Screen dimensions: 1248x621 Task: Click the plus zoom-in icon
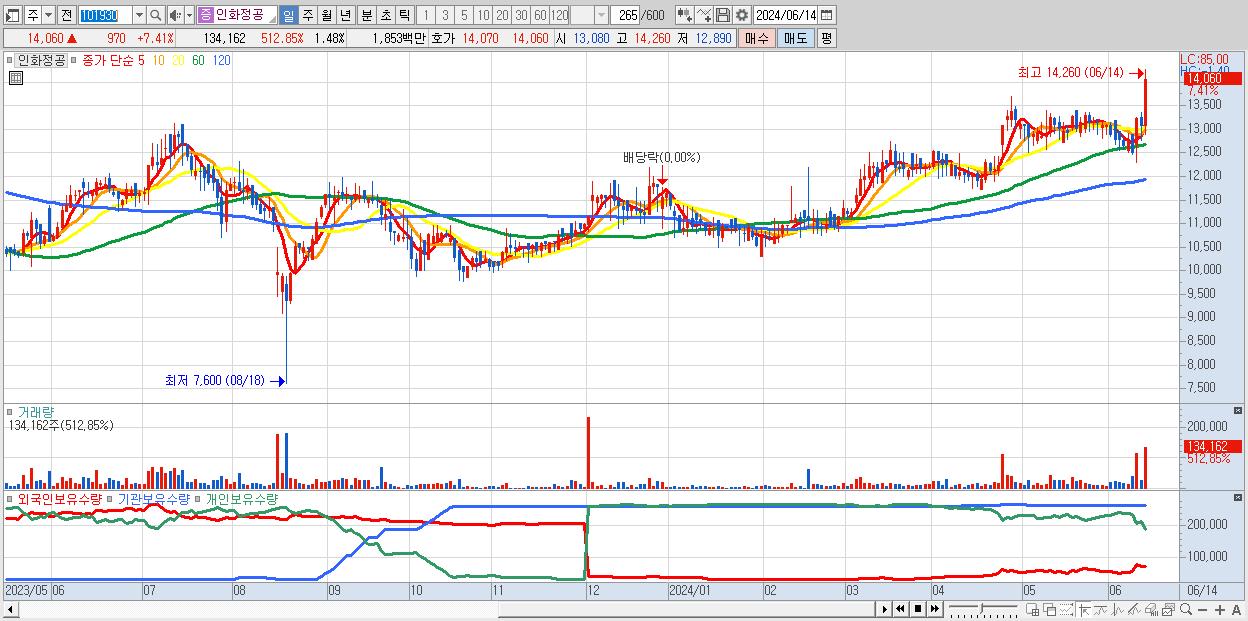coord(1220,610)
